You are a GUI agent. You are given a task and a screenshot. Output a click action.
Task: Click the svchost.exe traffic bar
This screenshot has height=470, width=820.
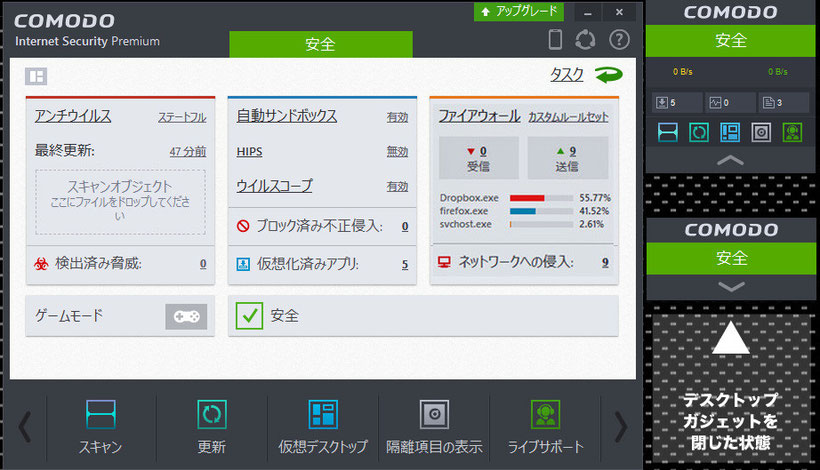pyautogui.click(x=541, y=224)
